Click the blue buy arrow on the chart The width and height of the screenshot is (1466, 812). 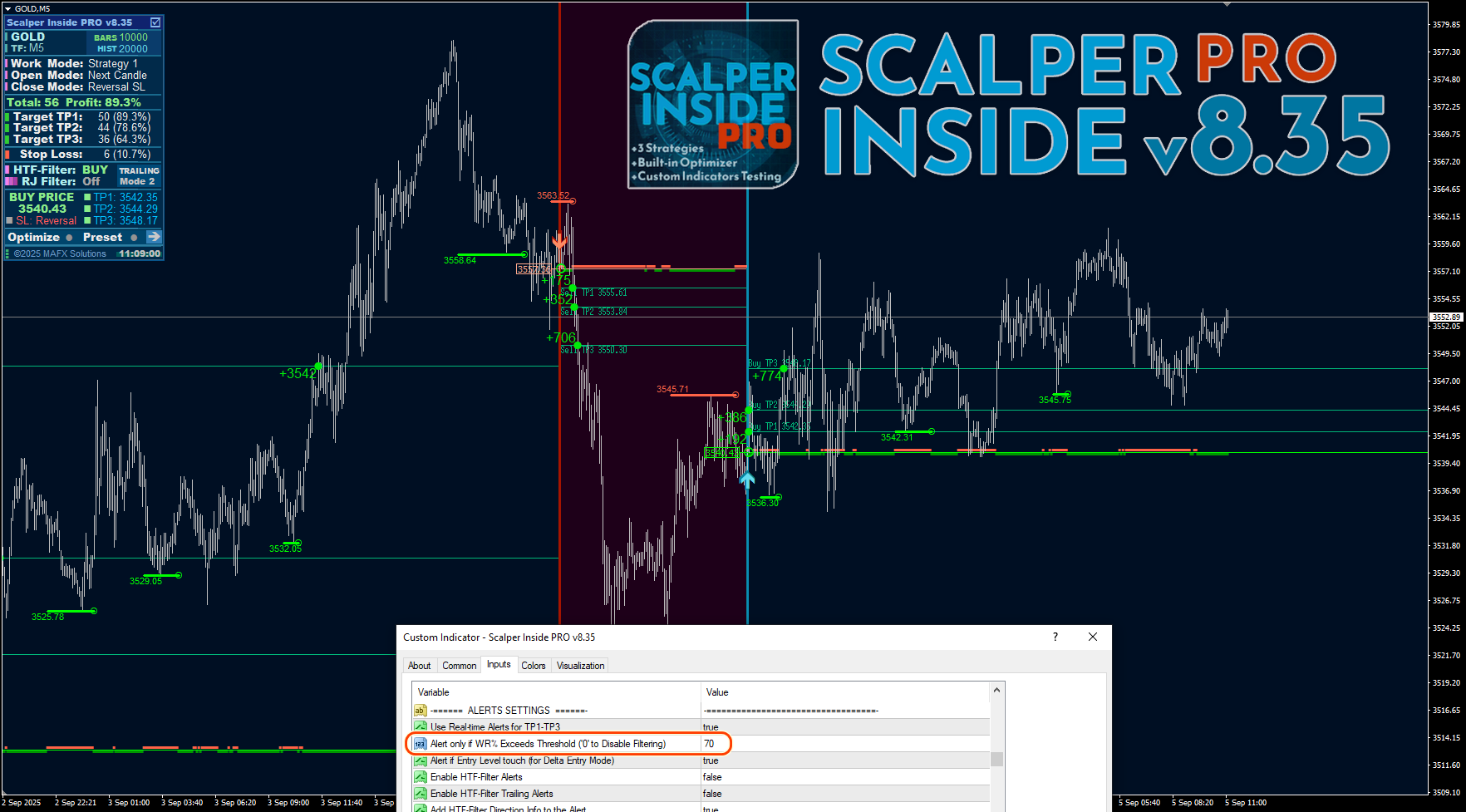tap(747, 479)
